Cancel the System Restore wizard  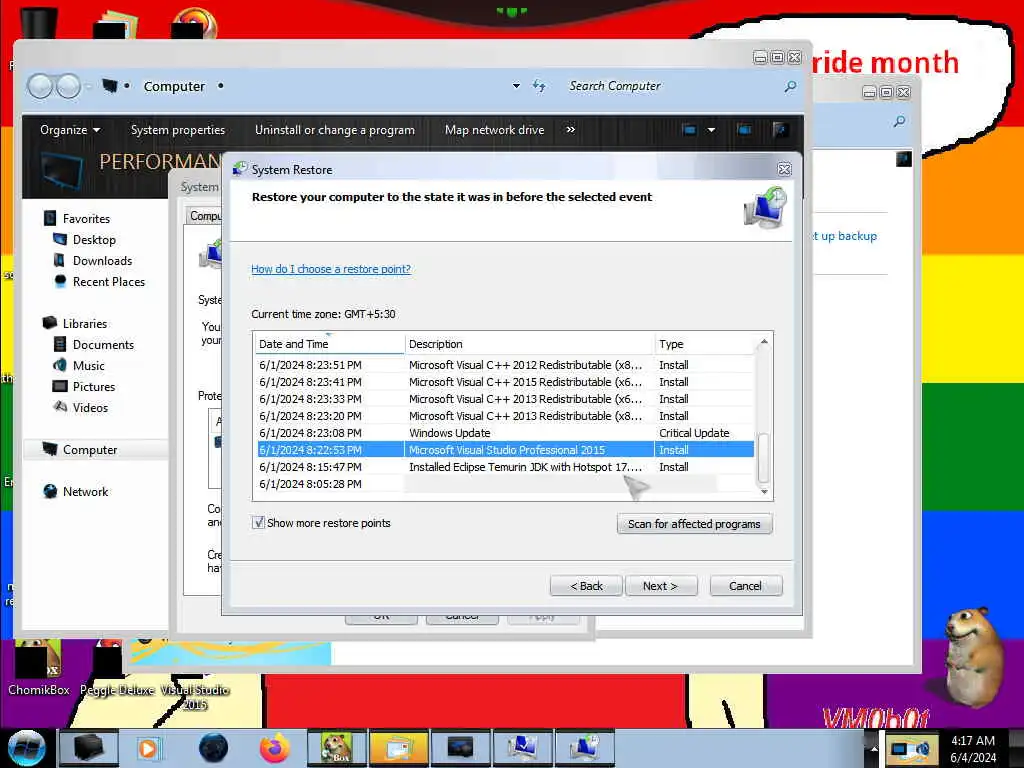coord(745,586)
